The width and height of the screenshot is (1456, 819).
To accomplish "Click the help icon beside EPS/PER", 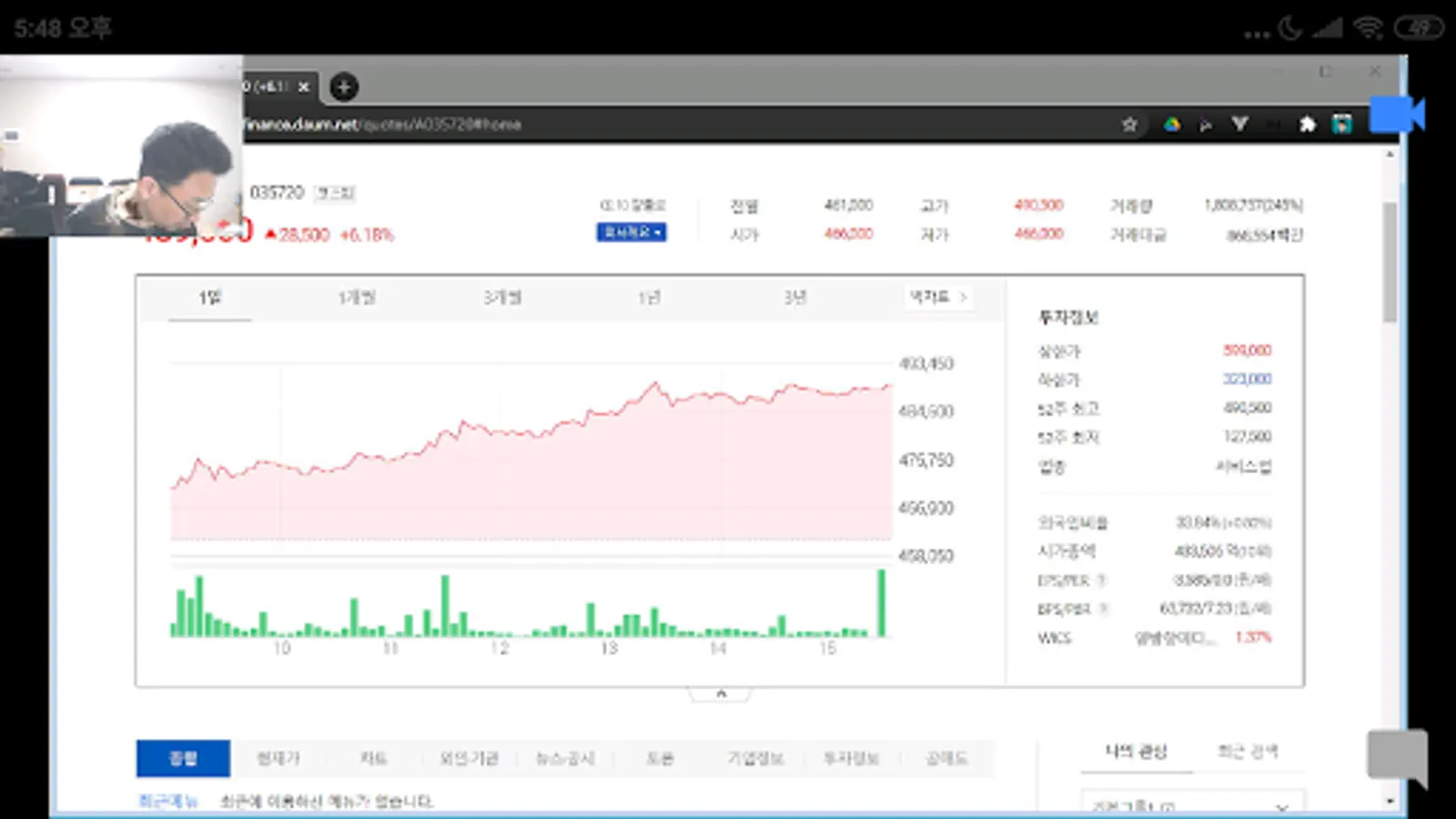I will tap(1101, 581).
